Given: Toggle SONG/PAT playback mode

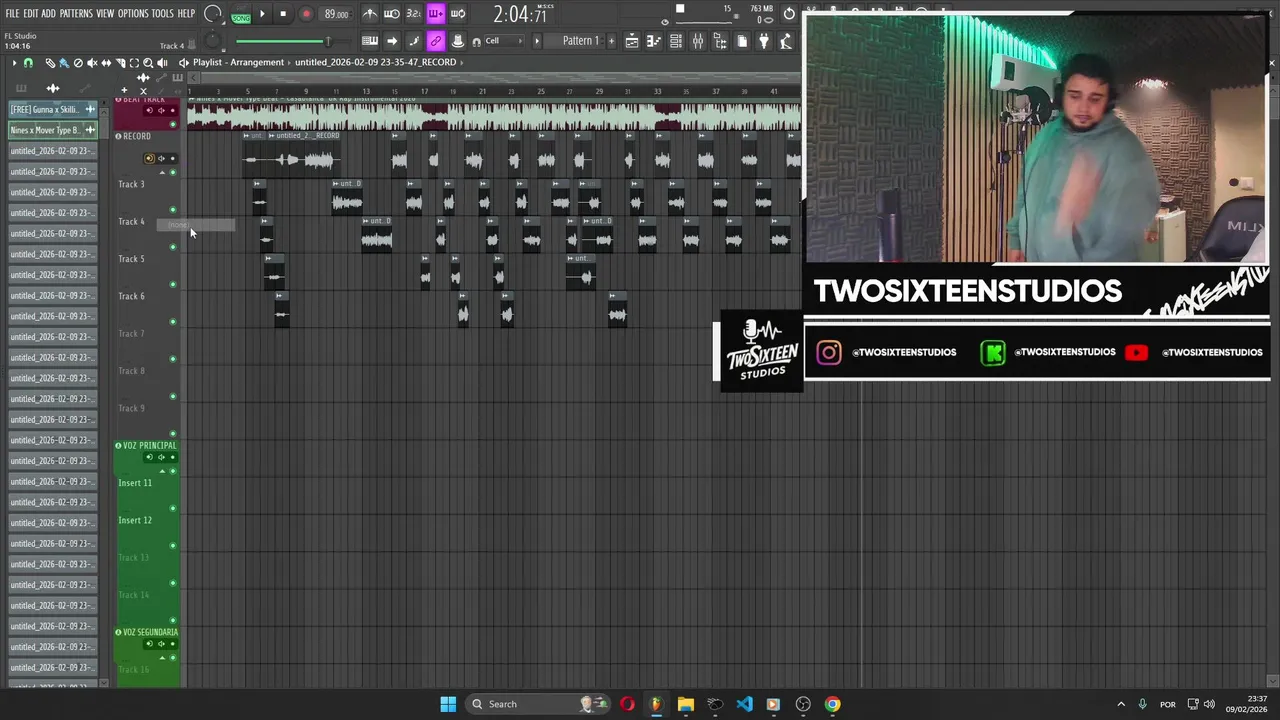Looking at the screenshot, I should point(241,15).
